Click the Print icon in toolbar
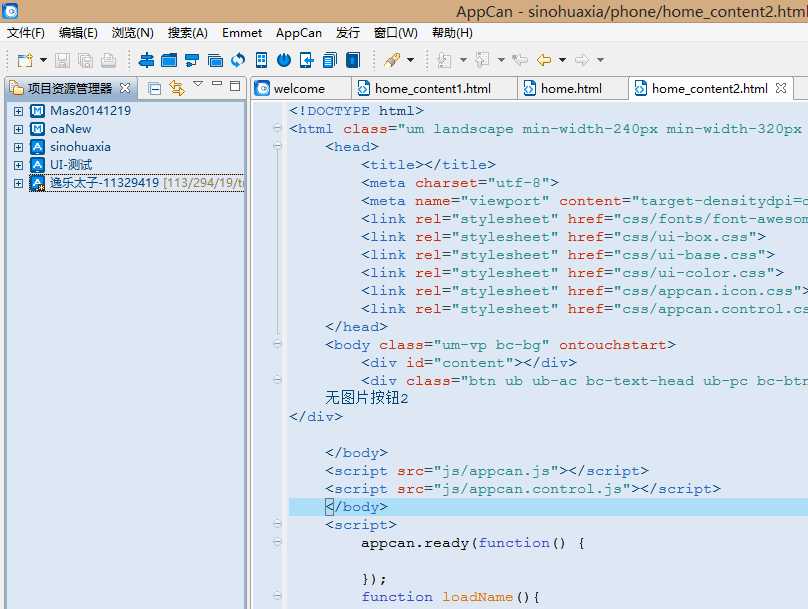Image resolution: width=808 pixels, height=609 pixels. (x=108, y=60)
